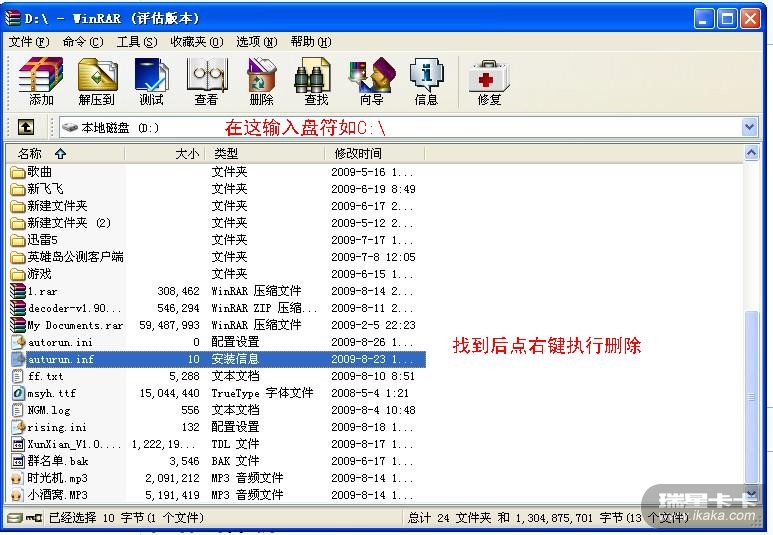Minimize the WinRAR window

click(x=703, y=19)
